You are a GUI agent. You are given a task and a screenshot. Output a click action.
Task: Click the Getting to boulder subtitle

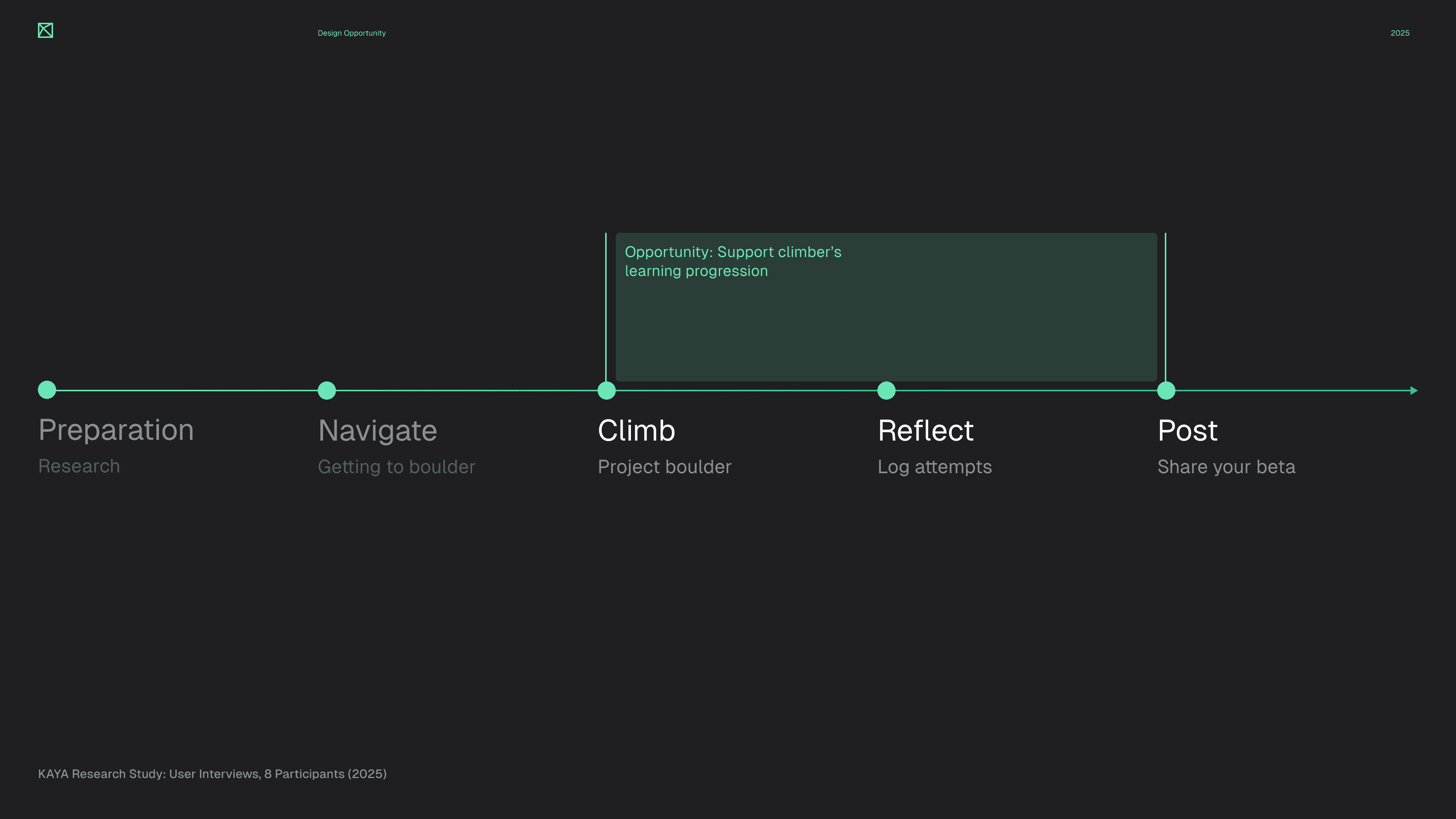click(396, 467)
